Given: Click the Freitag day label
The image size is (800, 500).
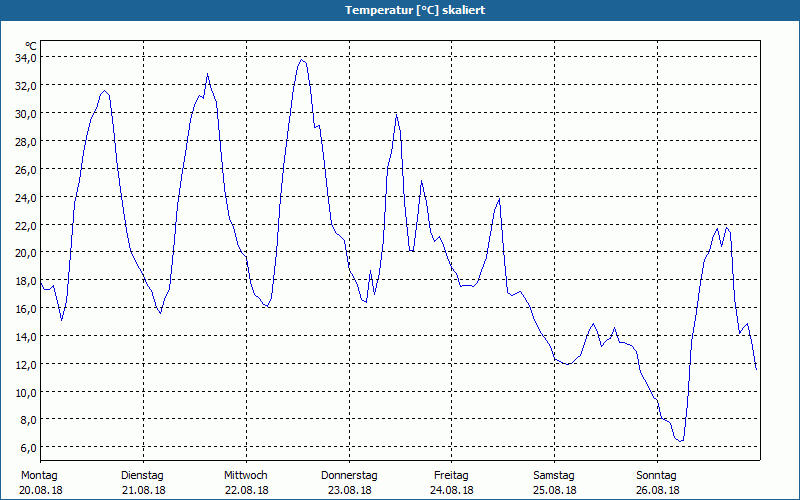Looking at the screenshot, I should pyautogui.click(x=451, y=476).
